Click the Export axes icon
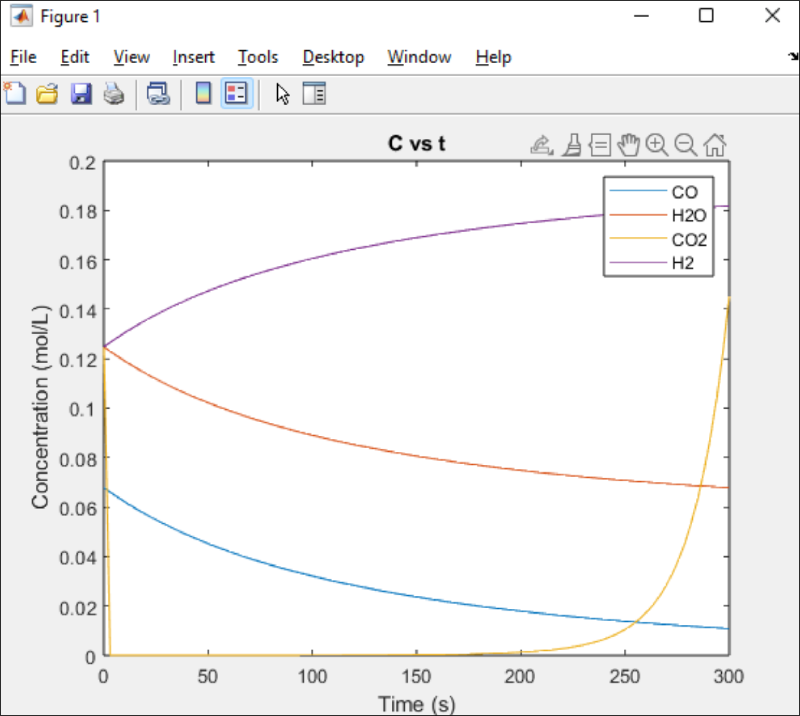Viewport: 800px width, 716px height. pos(541,145)
